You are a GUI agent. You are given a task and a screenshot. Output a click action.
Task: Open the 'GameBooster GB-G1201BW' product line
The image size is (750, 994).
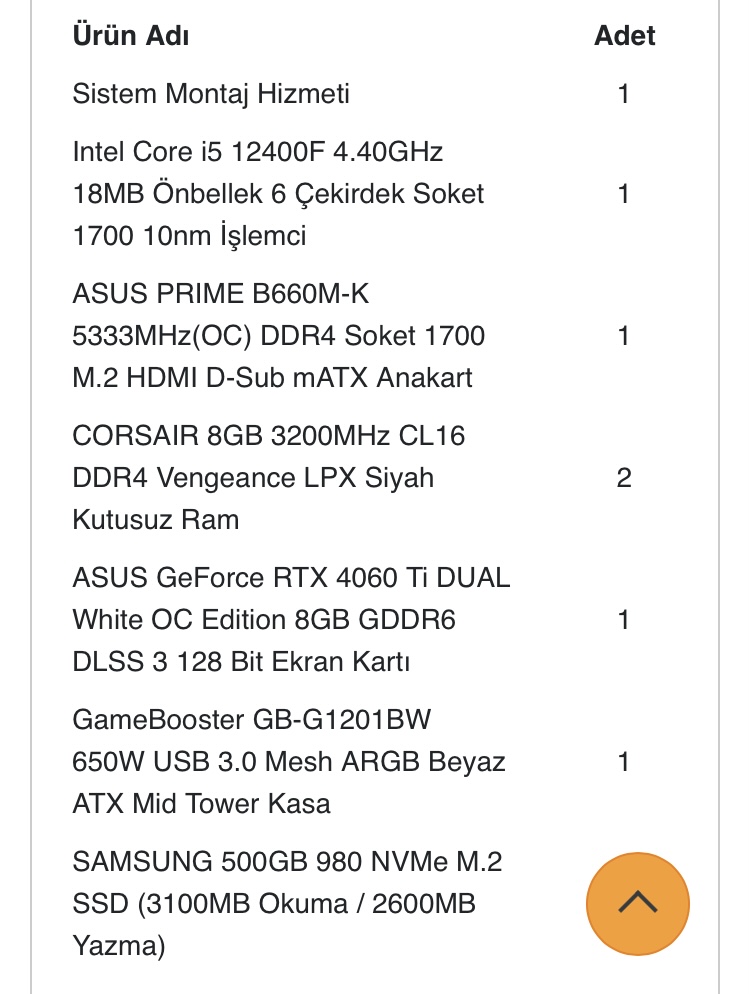click(x=251, y=720)
